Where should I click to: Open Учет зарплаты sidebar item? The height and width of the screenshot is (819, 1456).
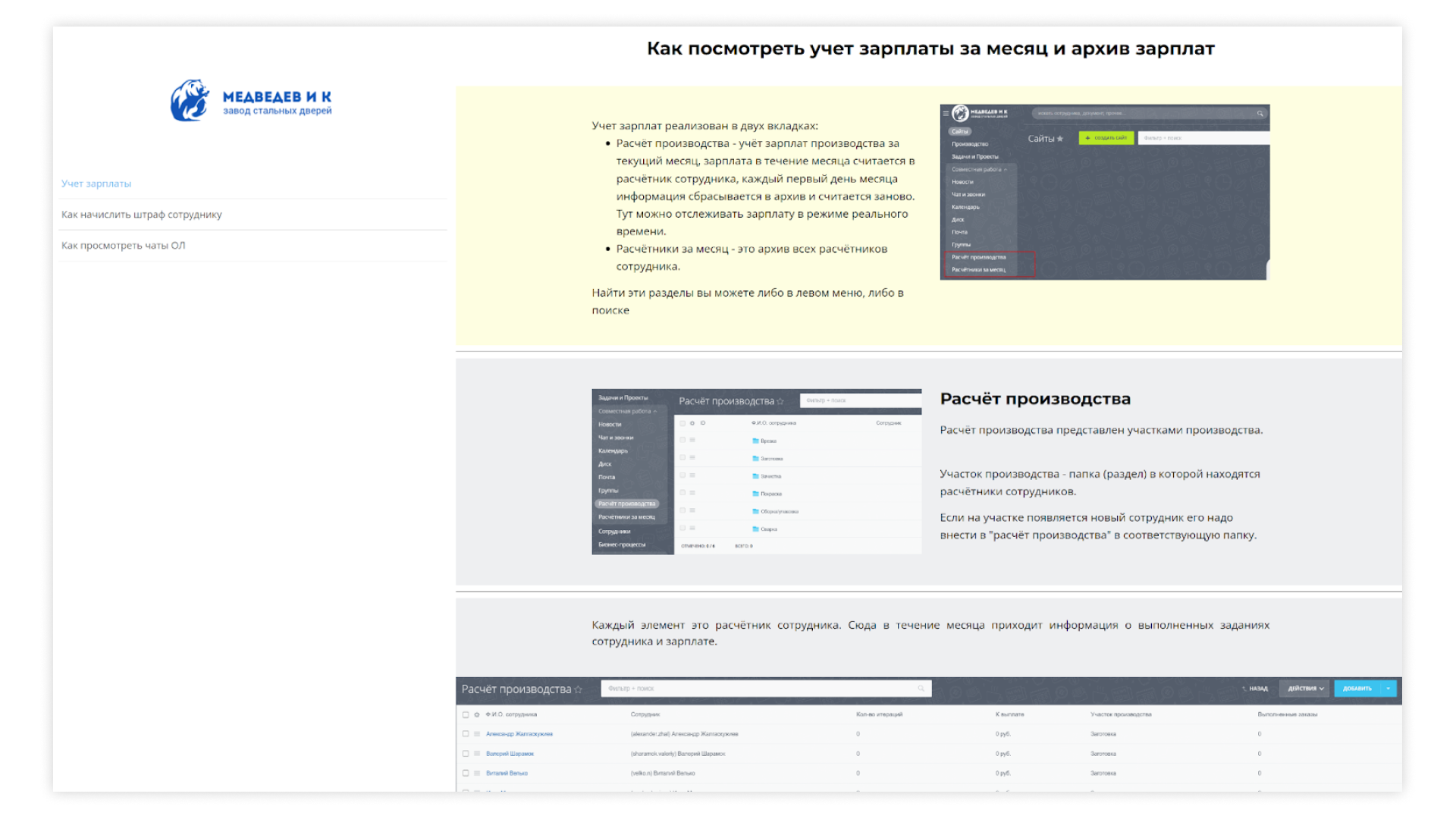click(96, 184)
